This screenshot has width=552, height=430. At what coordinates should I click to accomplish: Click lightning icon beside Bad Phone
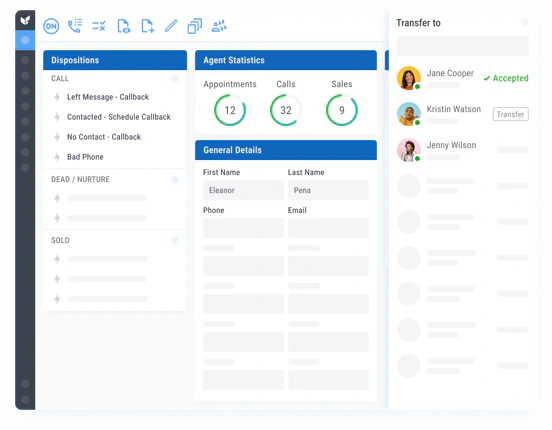coord(57,157)
